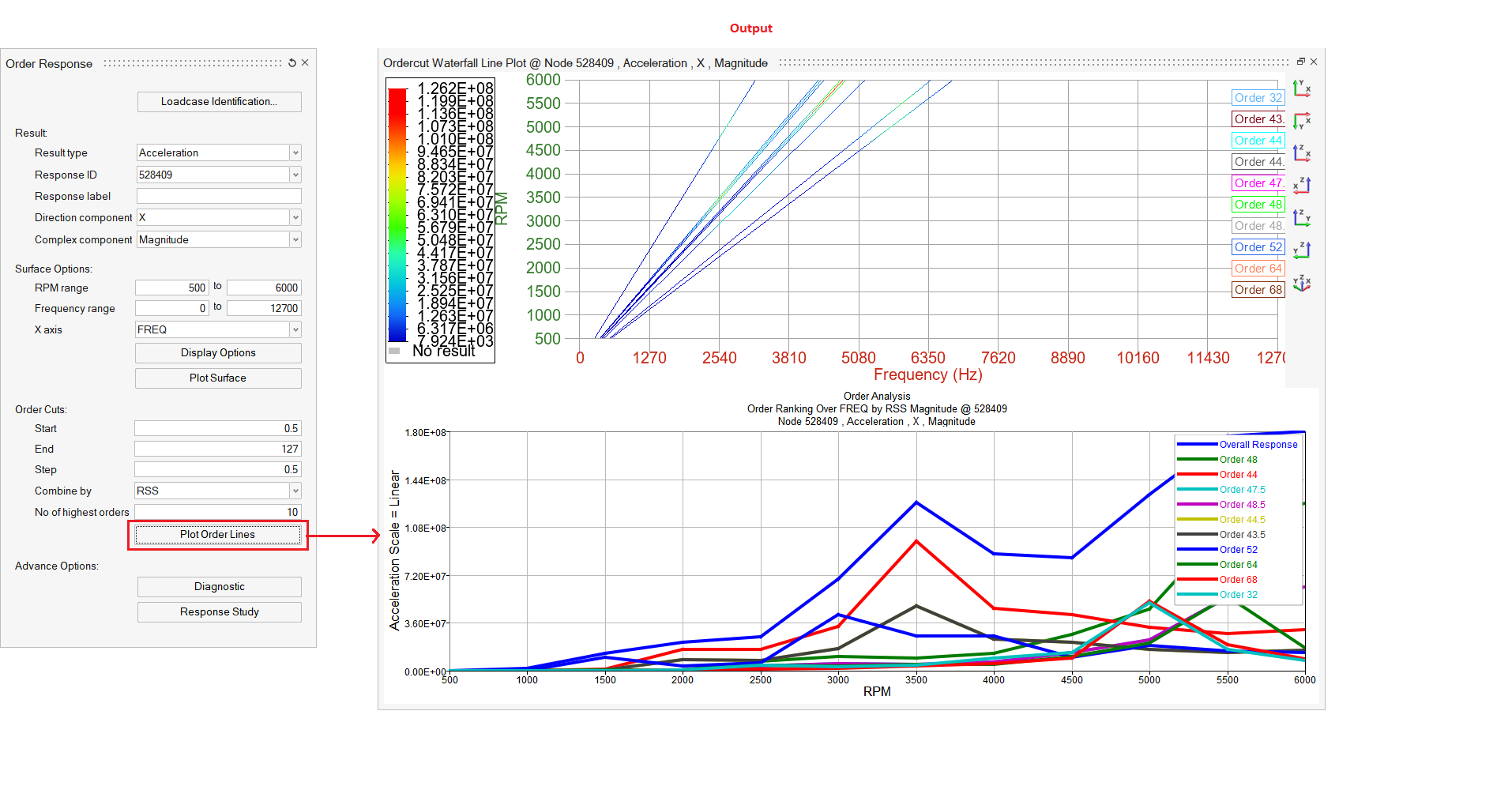Click the Response label input field

tap(219, 197)
